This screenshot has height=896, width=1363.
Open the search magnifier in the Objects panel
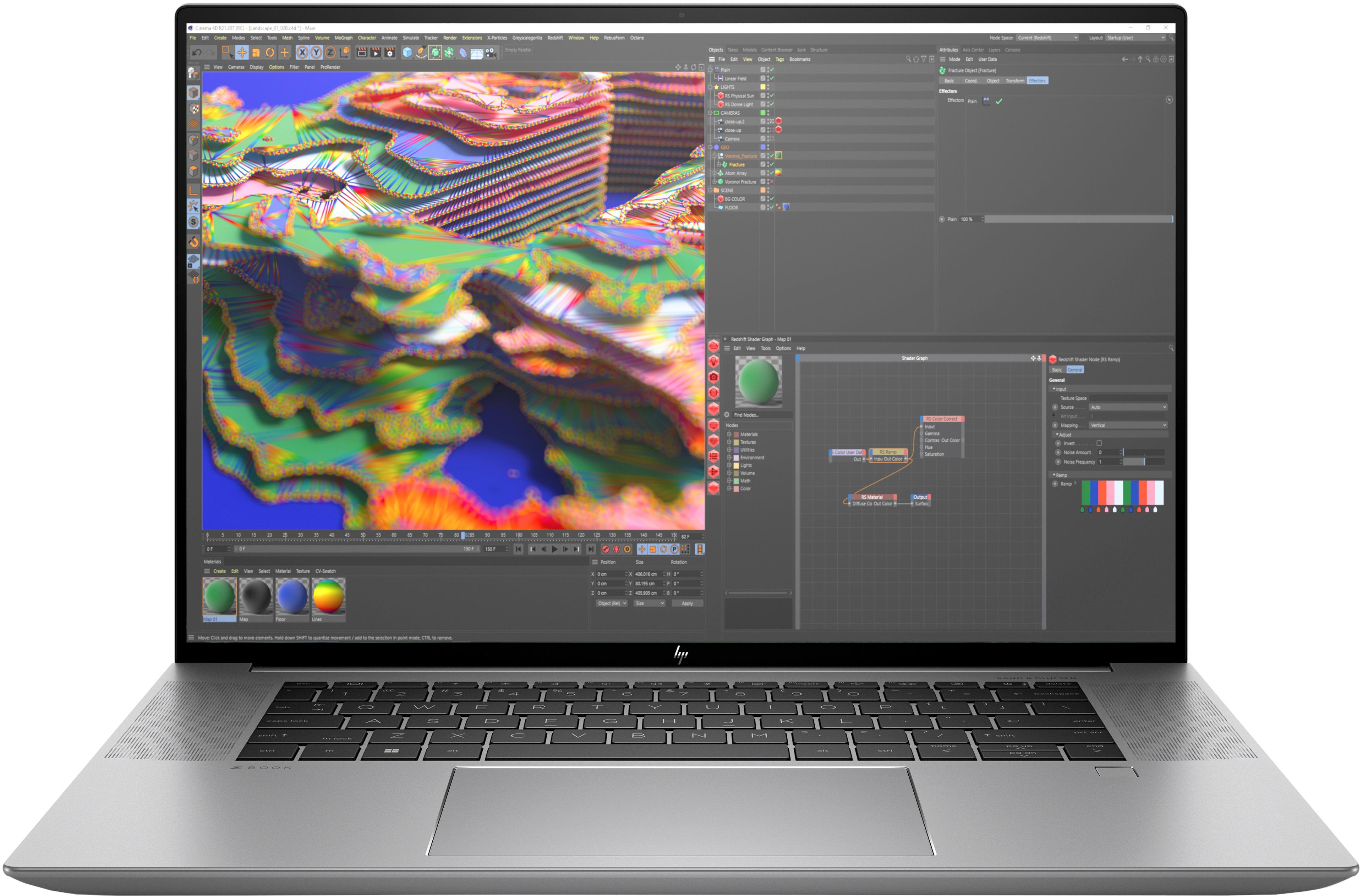pos(908,59)
